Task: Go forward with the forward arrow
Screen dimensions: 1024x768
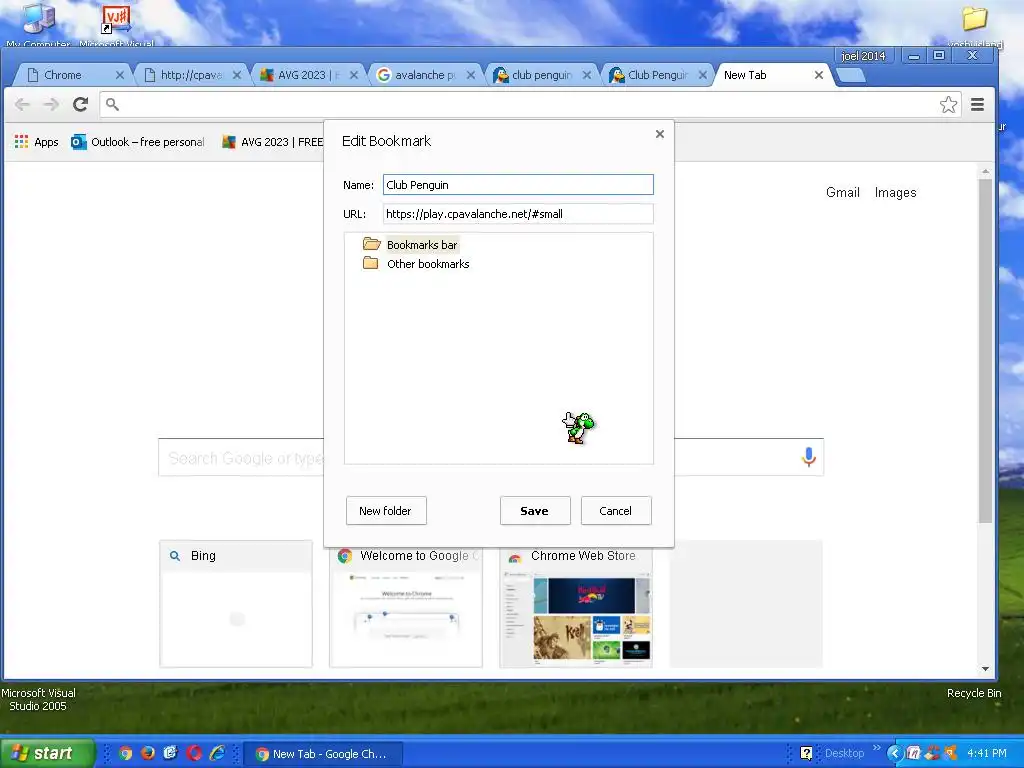Action: [51, 104]
